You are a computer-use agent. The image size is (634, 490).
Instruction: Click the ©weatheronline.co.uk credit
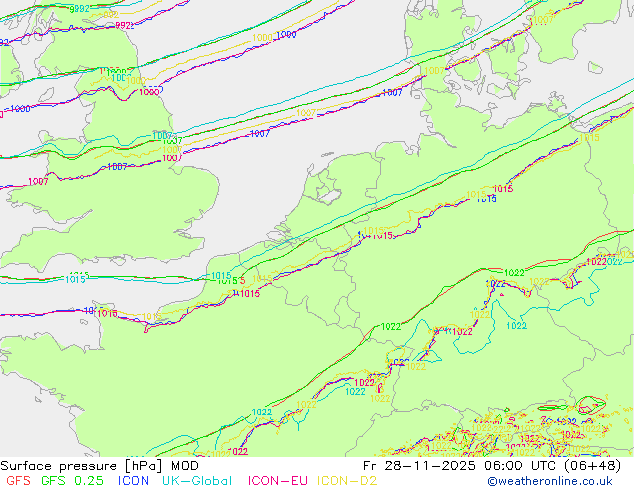point(550,481)
